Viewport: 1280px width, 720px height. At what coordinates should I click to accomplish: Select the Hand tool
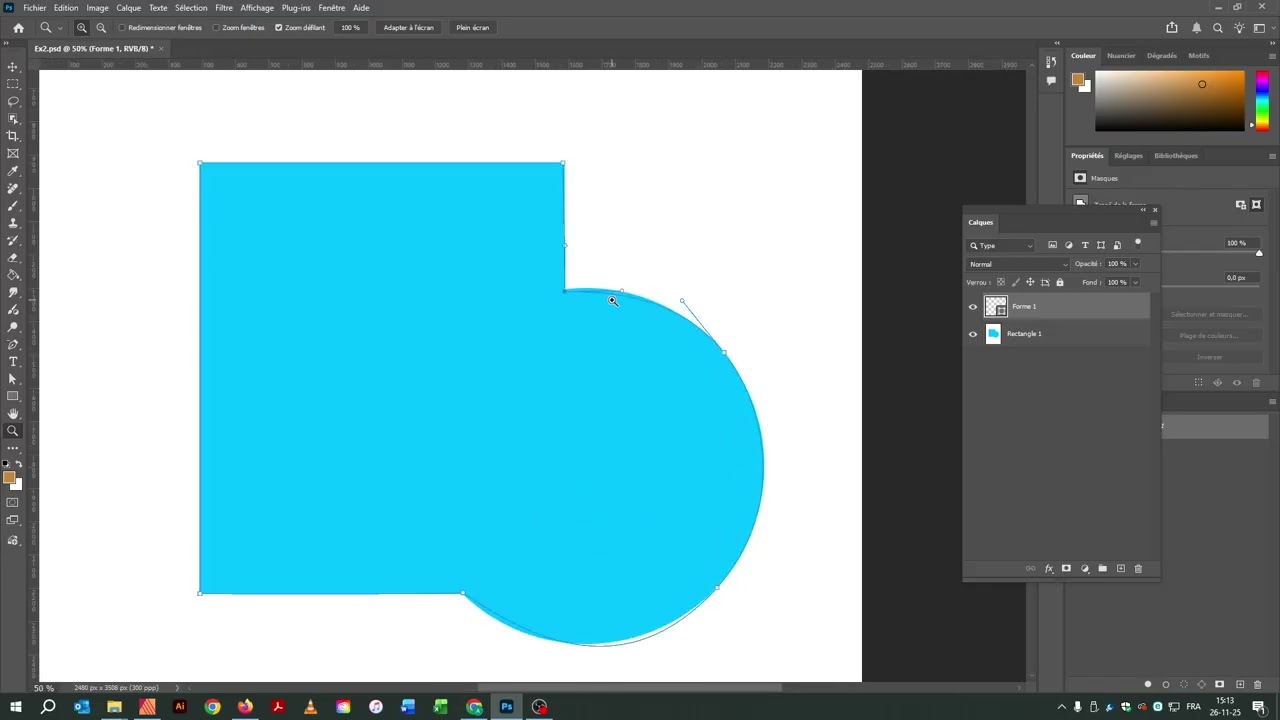point(13,413)
